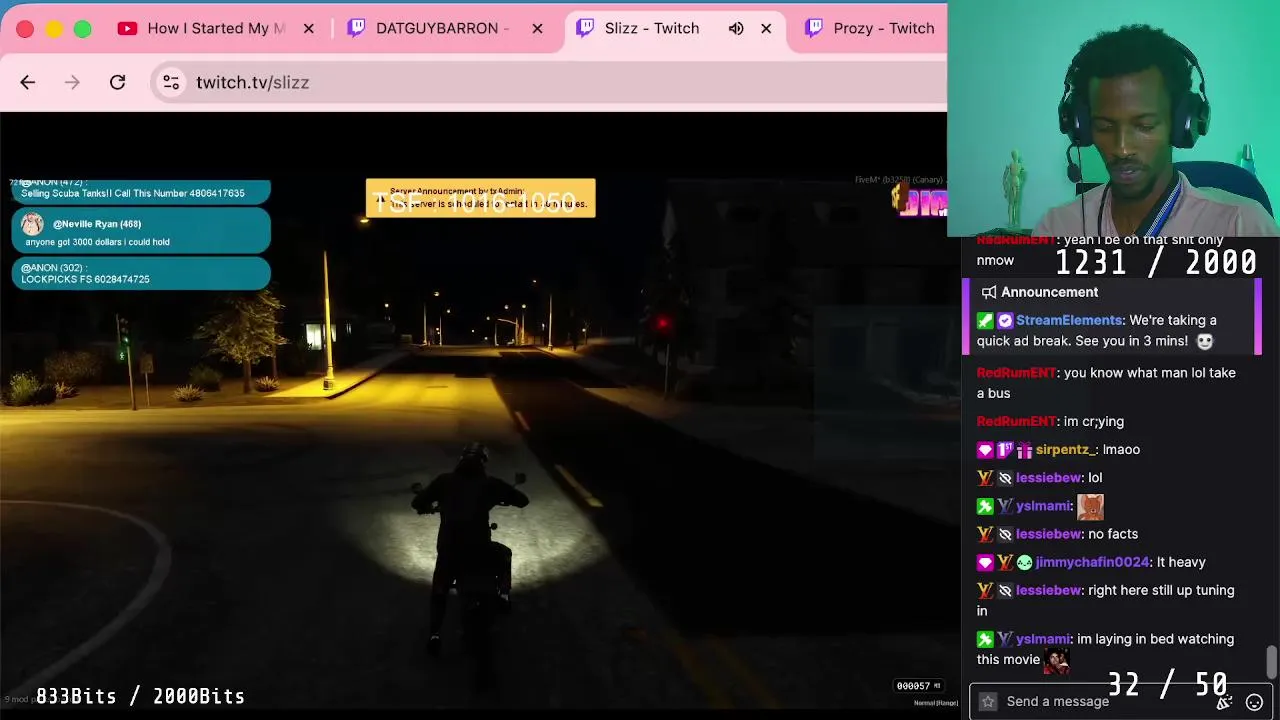Screen dimensions: 1280x720
Task: Click the '1231 / 2000' counter overlay
Action: pyautogui.click(x=1156, y=262)
